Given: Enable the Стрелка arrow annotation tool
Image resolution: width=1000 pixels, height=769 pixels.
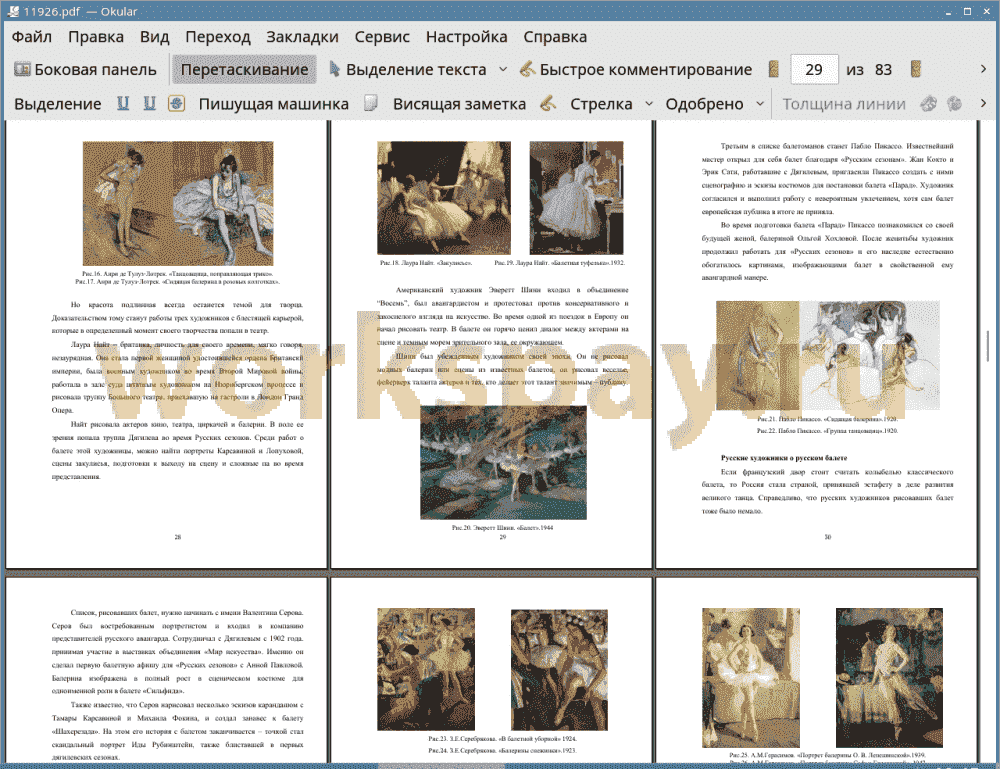Looking at the screenshot, I should pos(601,104).
